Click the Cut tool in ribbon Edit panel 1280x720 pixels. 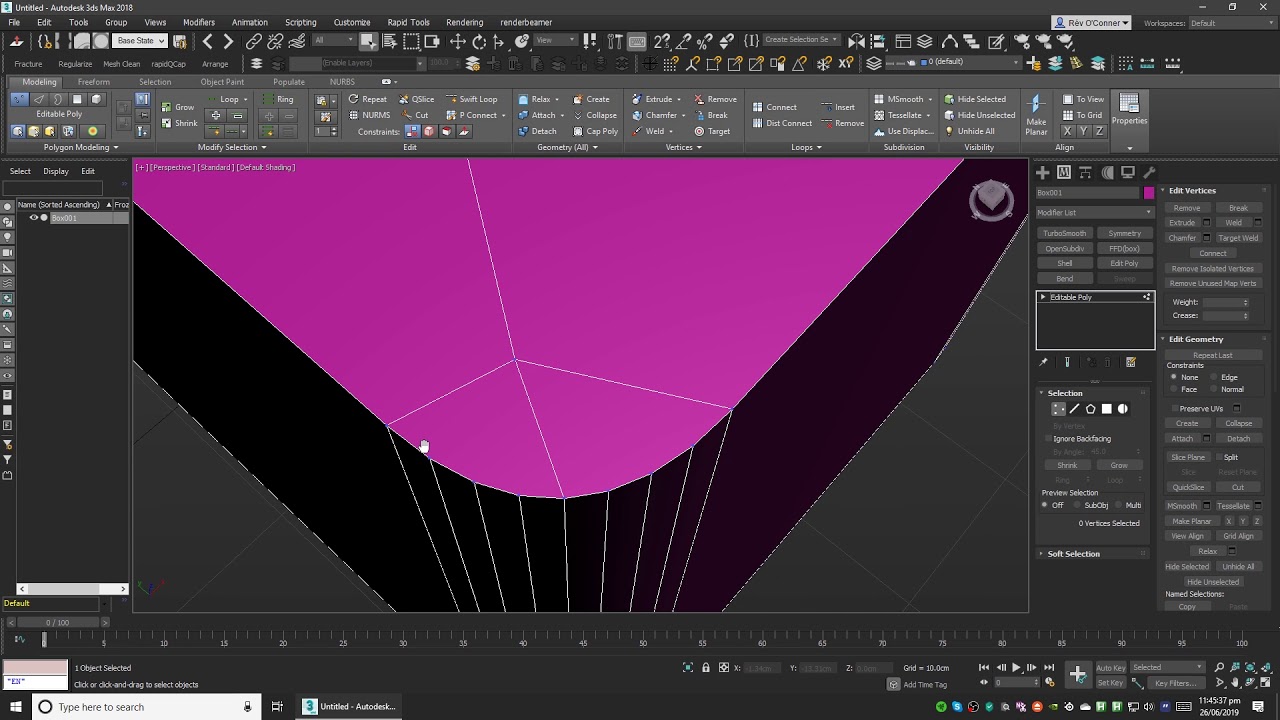pyautogui.click(x=415, y=115)
